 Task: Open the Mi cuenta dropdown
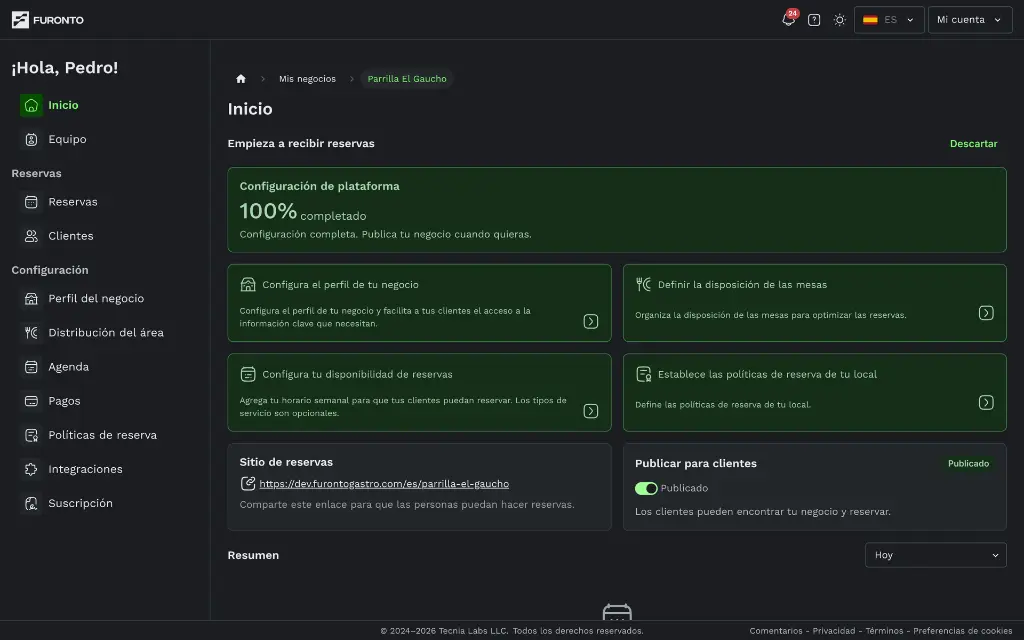pos(970,20)
